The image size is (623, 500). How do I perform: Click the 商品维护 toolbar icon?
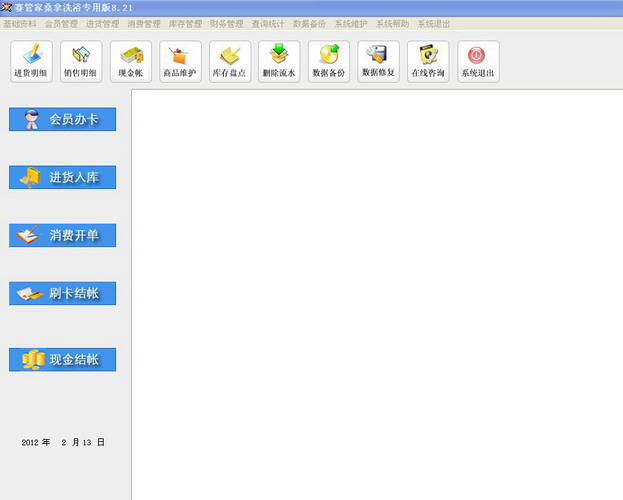180,62
